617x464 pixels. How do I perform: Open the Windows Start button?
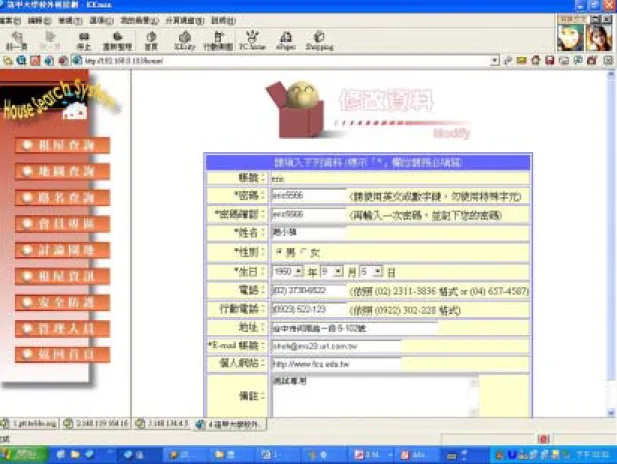pyautogui.click(x=23, y=455)
